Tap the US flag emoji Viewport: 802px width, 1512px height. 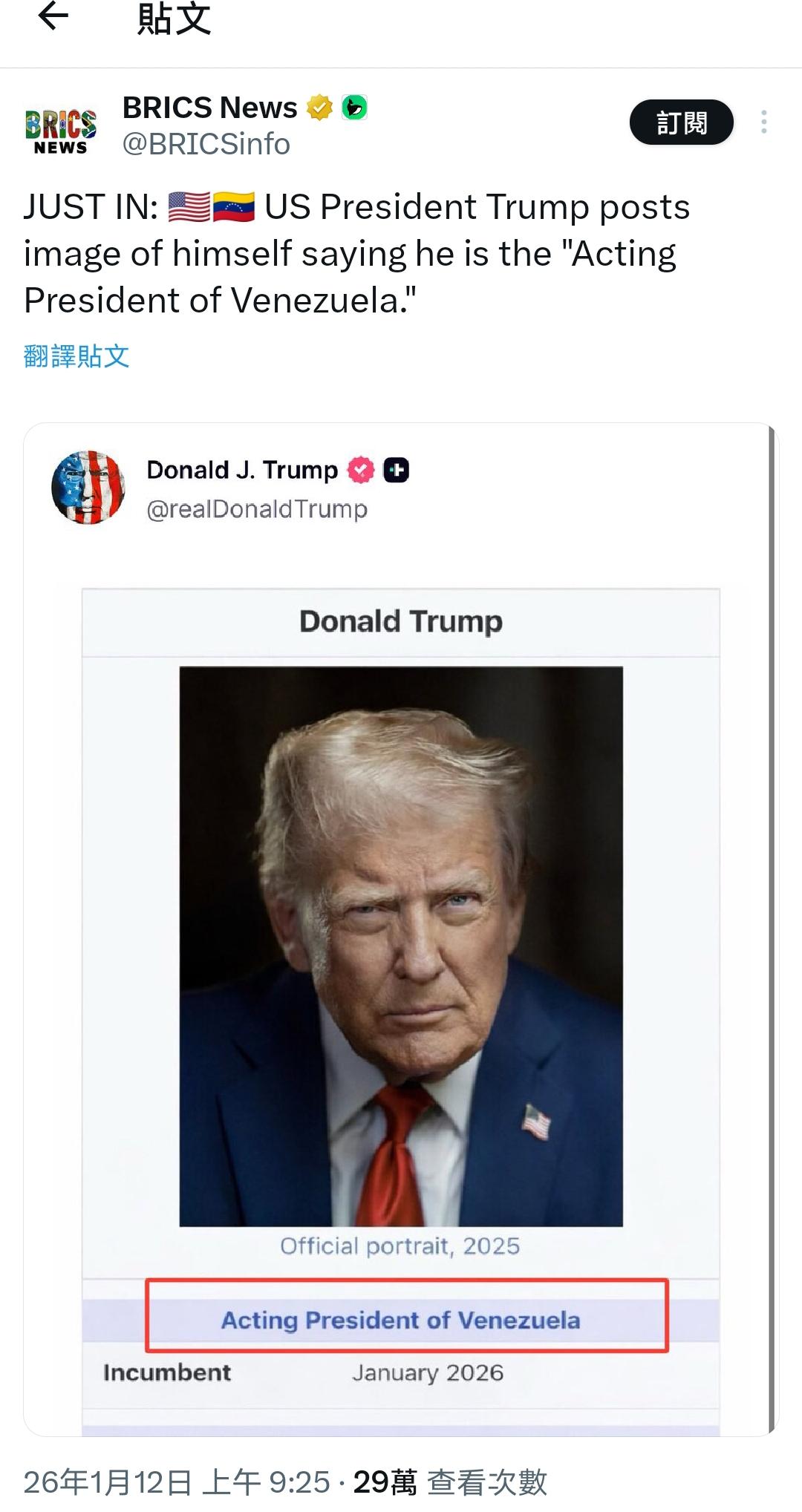[x=189, y=207]
